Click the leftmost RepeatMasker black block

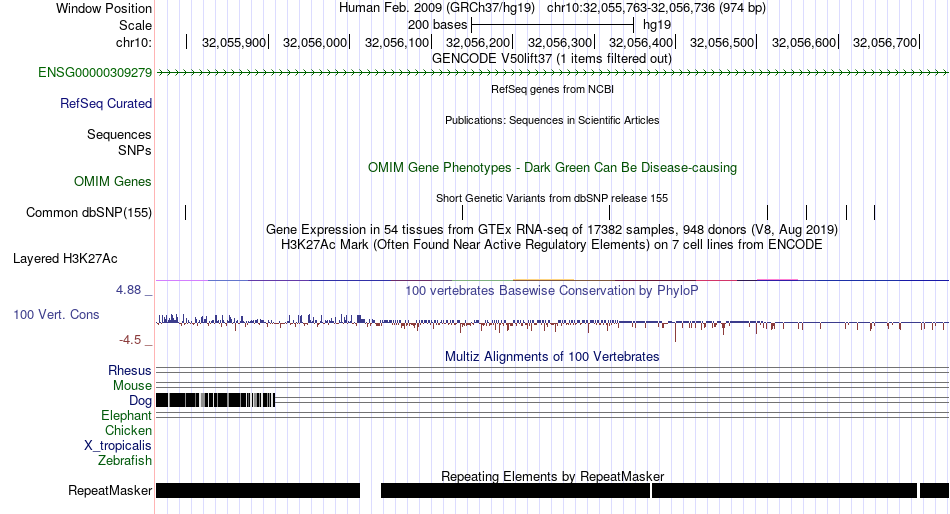point(258,490)
